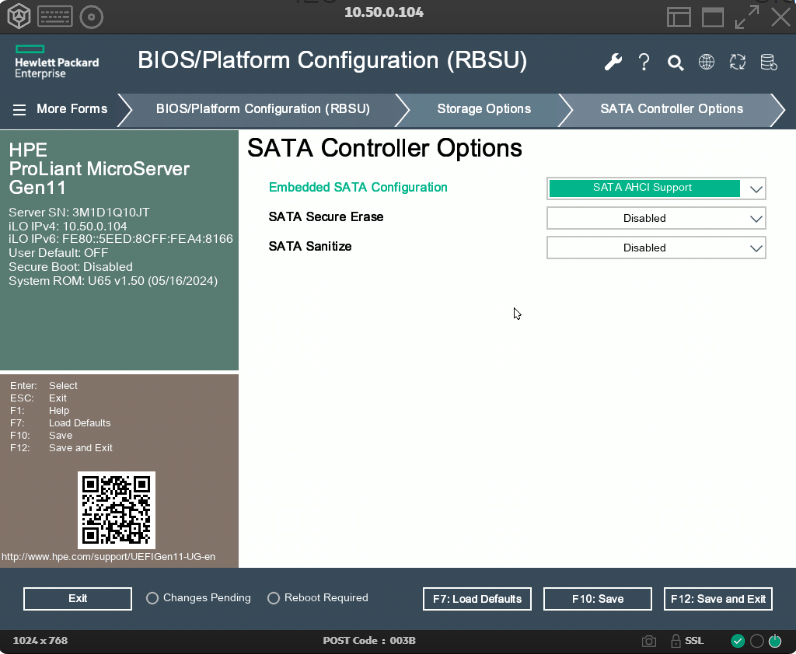Click the Server SN: 3M1D1Q10JT text
796x654 pixels.
pos(79,212)
